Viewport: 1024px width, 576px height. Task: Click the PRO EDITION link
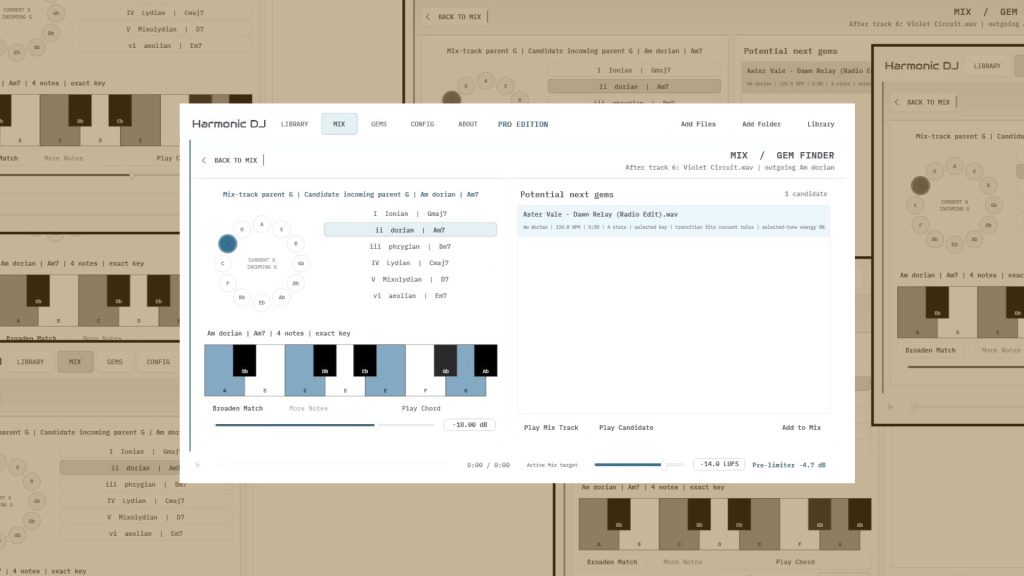tap(523, 124)
